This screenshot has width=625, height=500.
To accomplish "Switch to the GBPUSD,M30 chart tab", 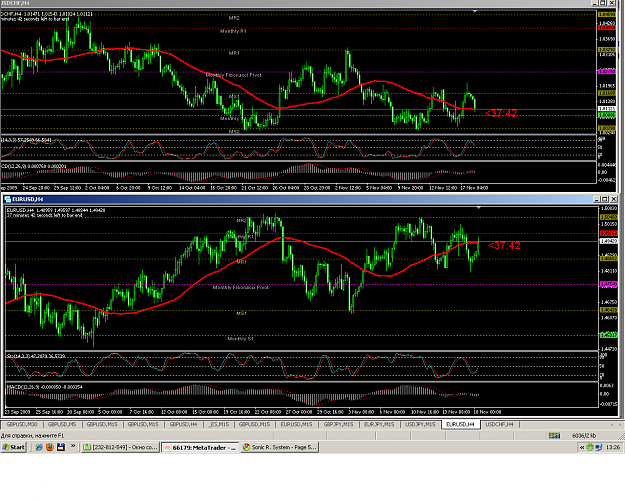I will click(22, 425).
